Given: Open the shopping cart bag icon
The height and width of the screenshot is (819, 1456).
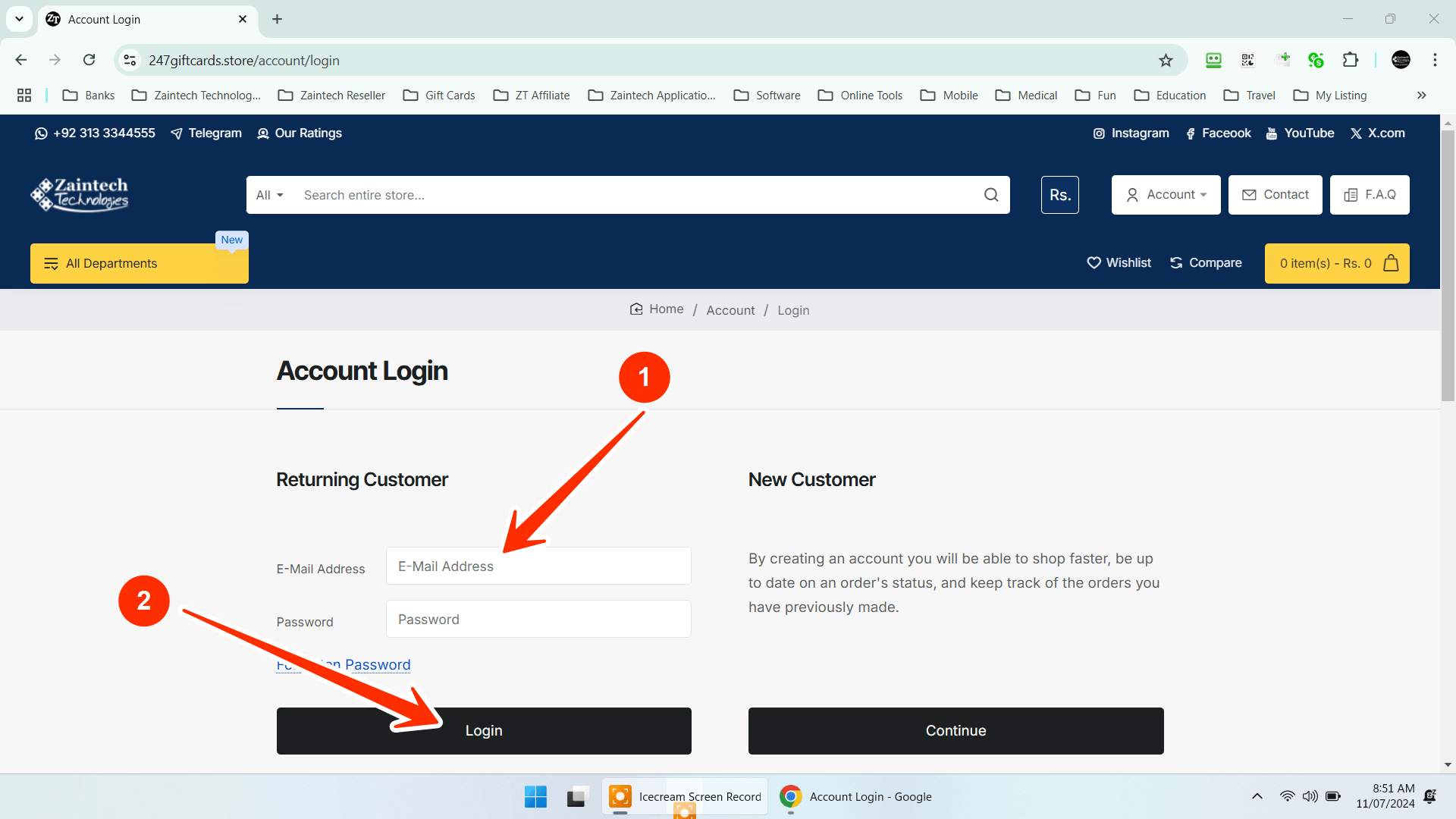Looking at the screenshot, I should click(x=1391, y=263).
